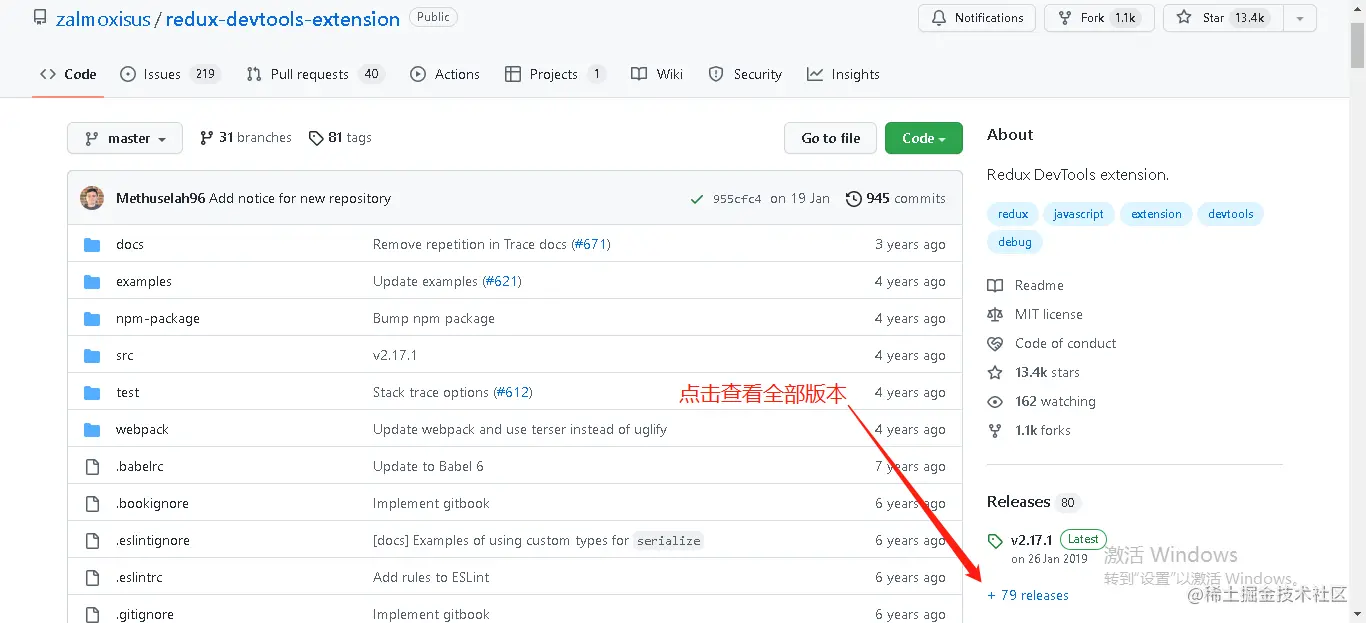Open the test folder
Screen dimensions: 1366x623
point(128,392)
